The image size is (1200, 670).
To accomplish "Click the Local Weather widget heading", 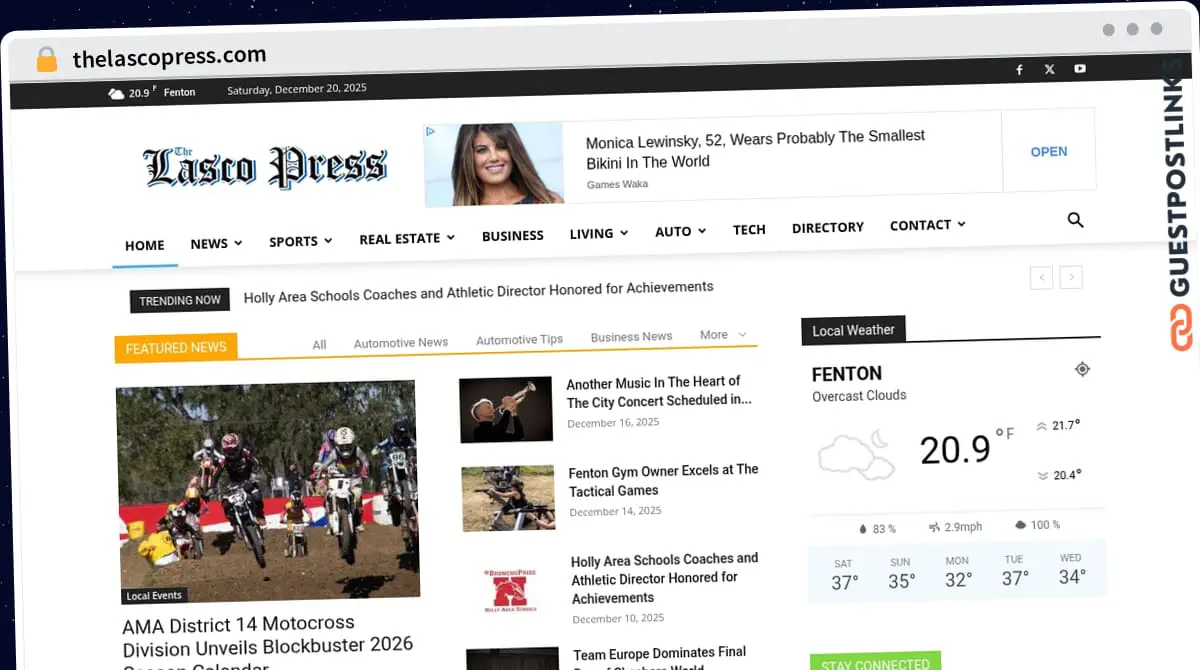I will 853,330.
